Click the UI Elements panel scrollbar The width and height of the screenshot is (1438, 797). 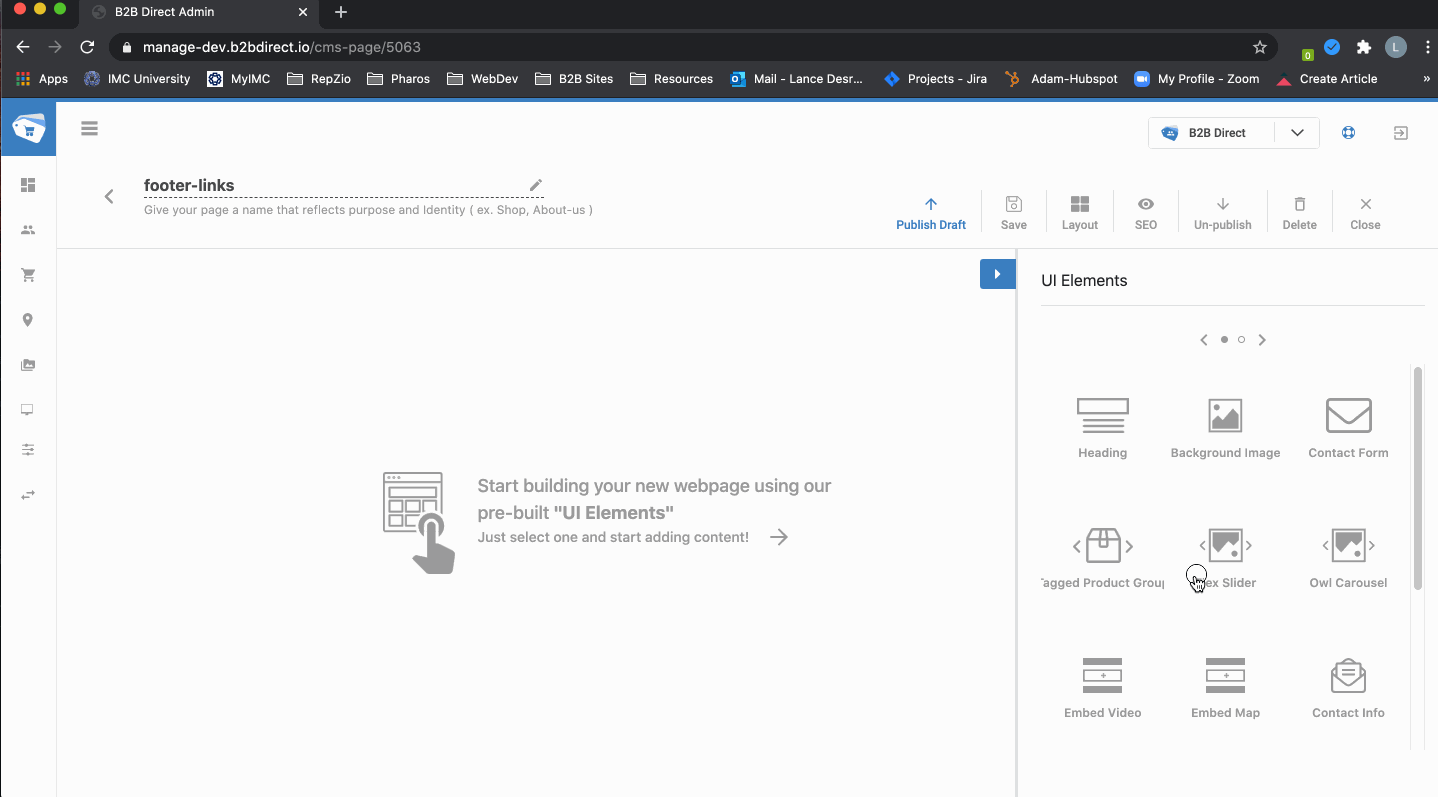[x=1417, y=478]
